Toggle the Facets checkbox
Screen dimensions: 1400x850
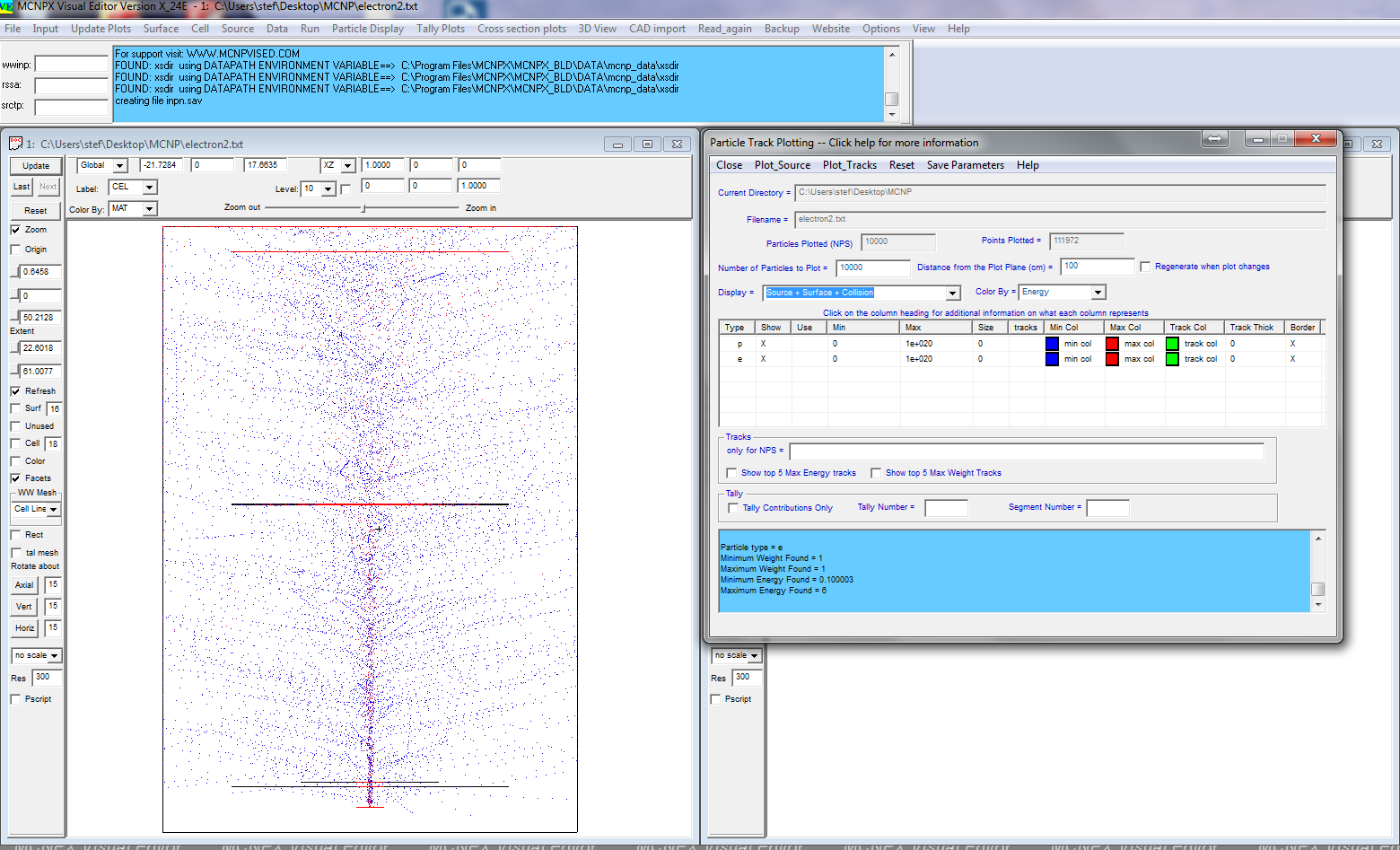tap(15, 478)
